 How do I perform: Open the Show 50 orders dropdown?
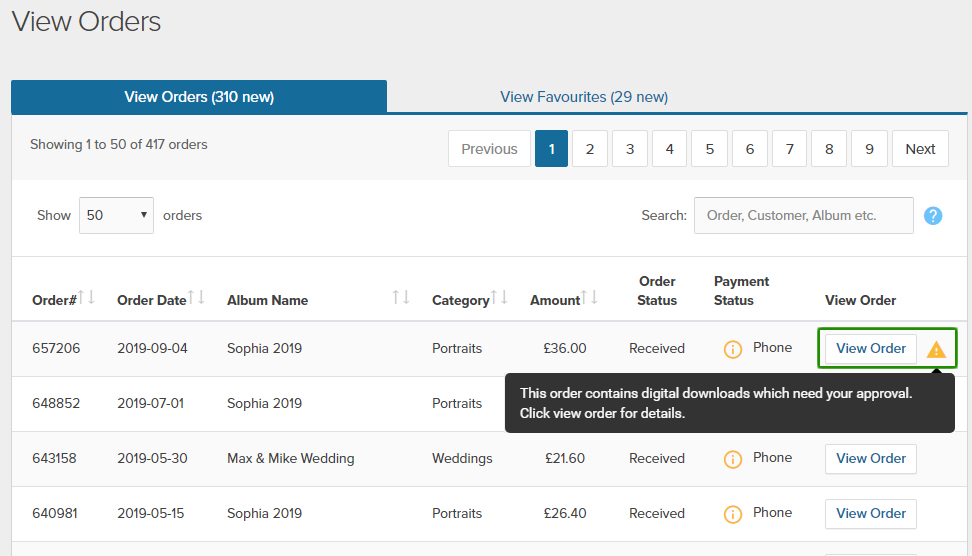[x=116, y=215]
